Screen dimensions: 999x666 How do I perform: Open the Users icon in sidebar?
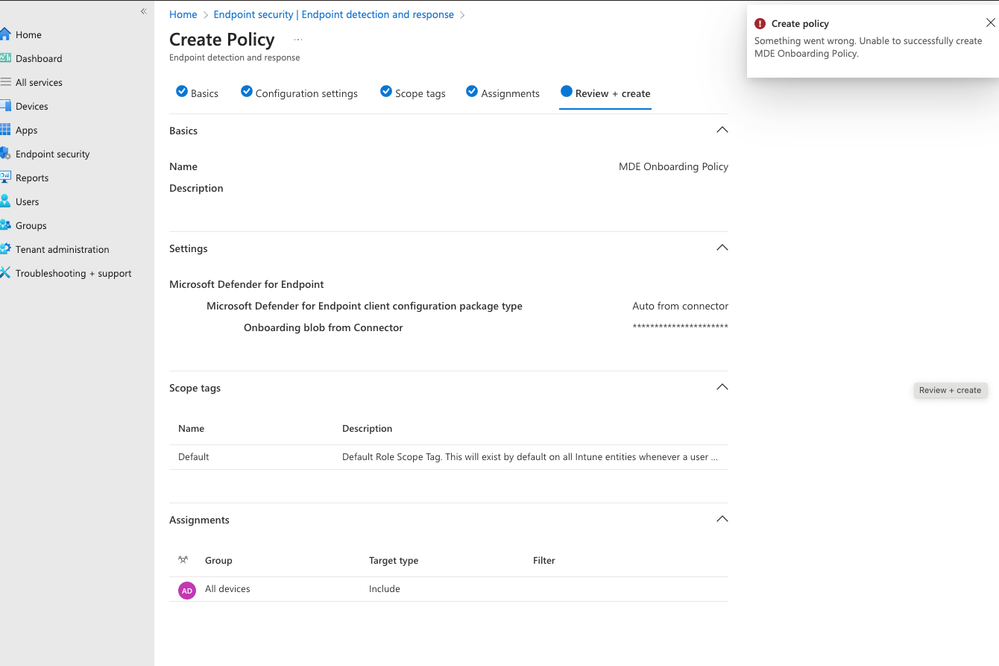click(x=5, y=201)
